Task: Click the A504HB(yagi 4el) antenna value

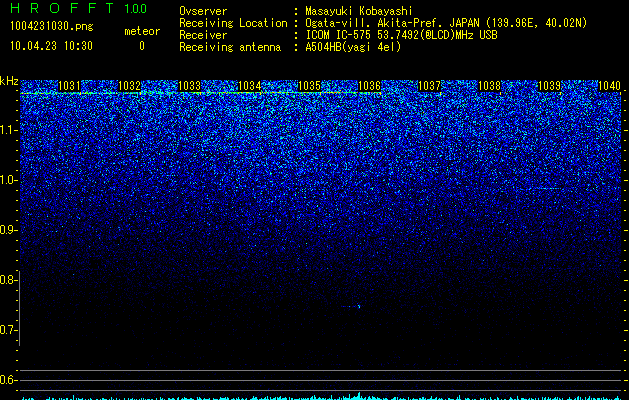Action: click(x=353, y=47)
